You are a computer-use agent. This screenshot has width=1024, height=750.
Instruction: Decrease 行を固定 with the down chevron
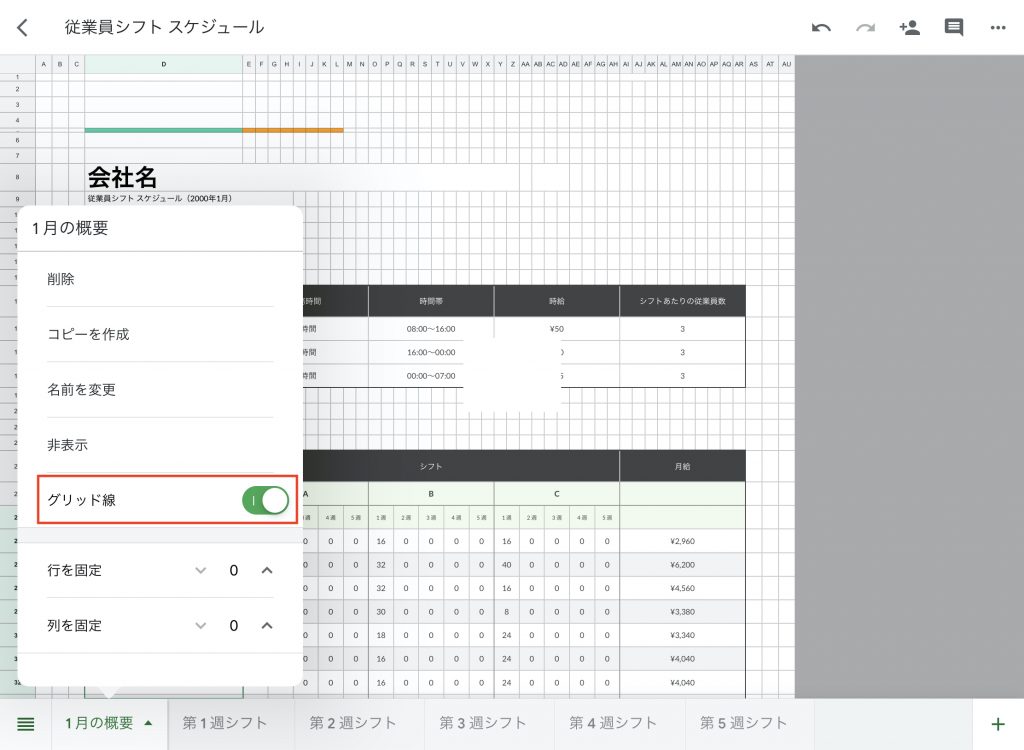201,570
